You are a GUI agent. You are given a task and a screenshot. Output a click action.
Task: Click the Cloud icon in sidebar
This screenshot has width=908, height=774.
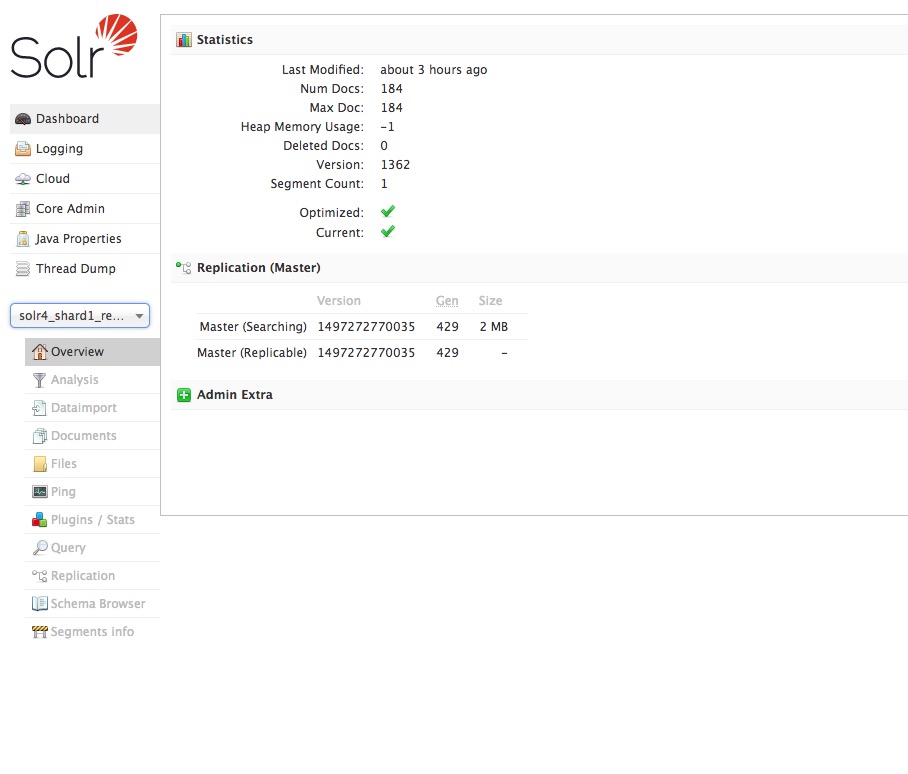[23, 179]
